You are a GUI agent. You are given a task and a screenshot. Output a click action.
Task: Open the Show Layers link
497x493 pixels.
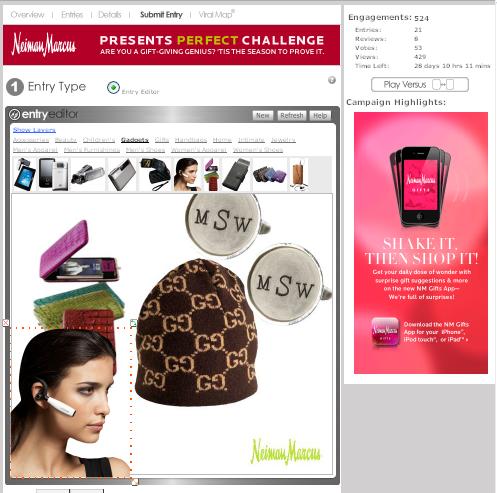(34, 130)
